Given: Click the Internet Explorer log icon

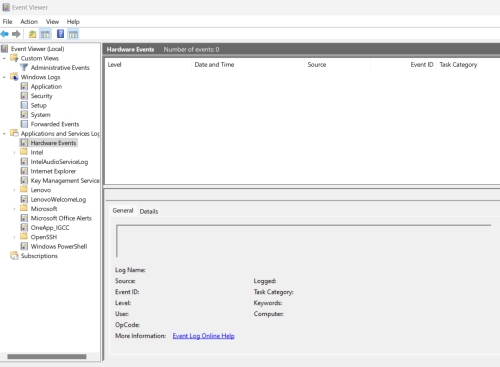Looking at the screenshot, I should [x=24, y=171].
